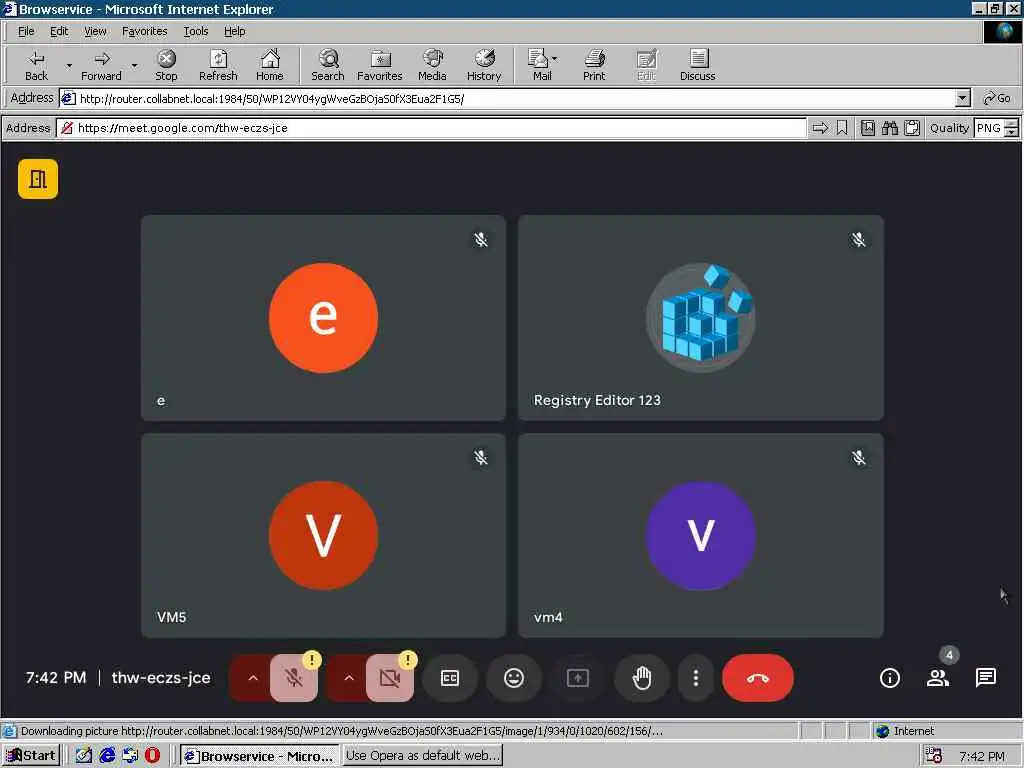Click the Start button on taskbar
The image size is (1024, 768).
tap(31, 756)
